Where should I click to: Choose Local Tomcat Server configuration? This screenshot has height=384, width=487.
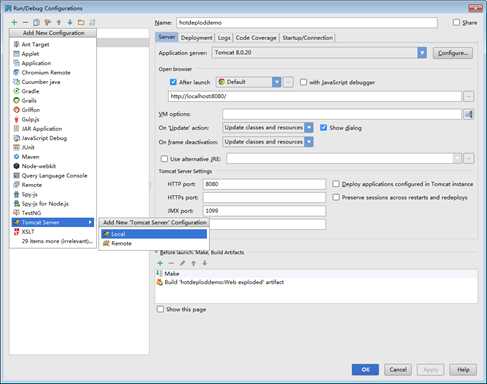[154, 234]
